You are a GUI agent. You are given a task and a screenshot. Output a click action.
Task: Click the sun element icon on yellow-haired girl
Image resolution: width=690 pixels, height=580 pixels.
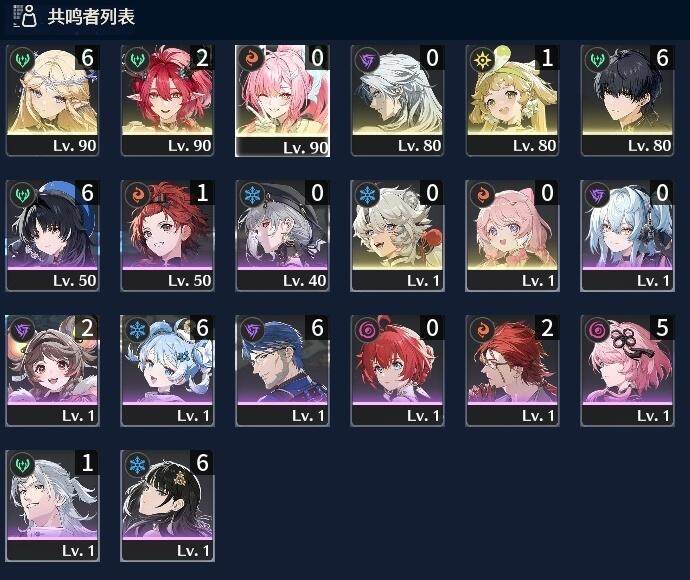point(482,60)
